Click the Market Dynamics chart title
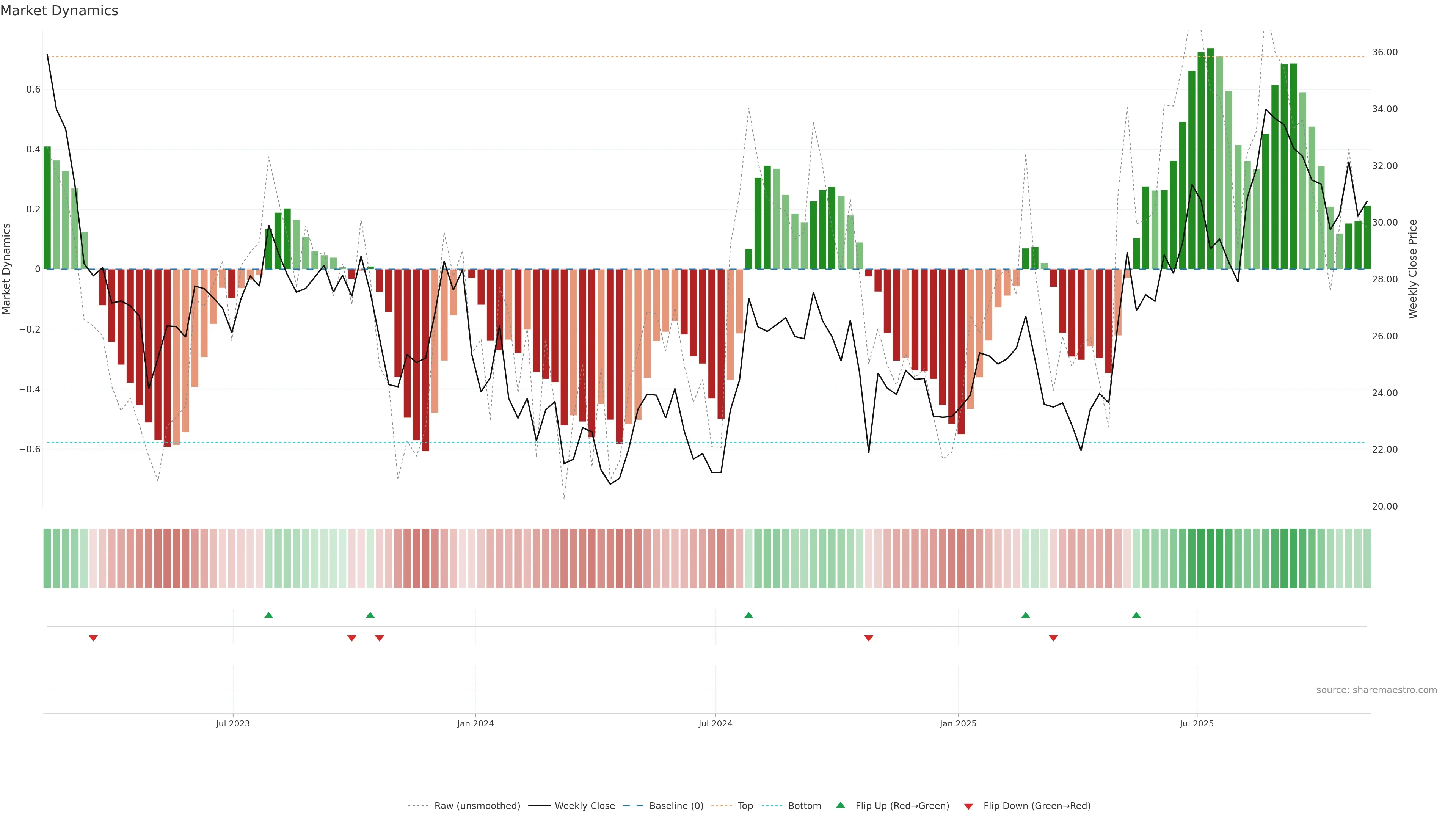Screen dimensions: 1456x819 click(60, 11)
